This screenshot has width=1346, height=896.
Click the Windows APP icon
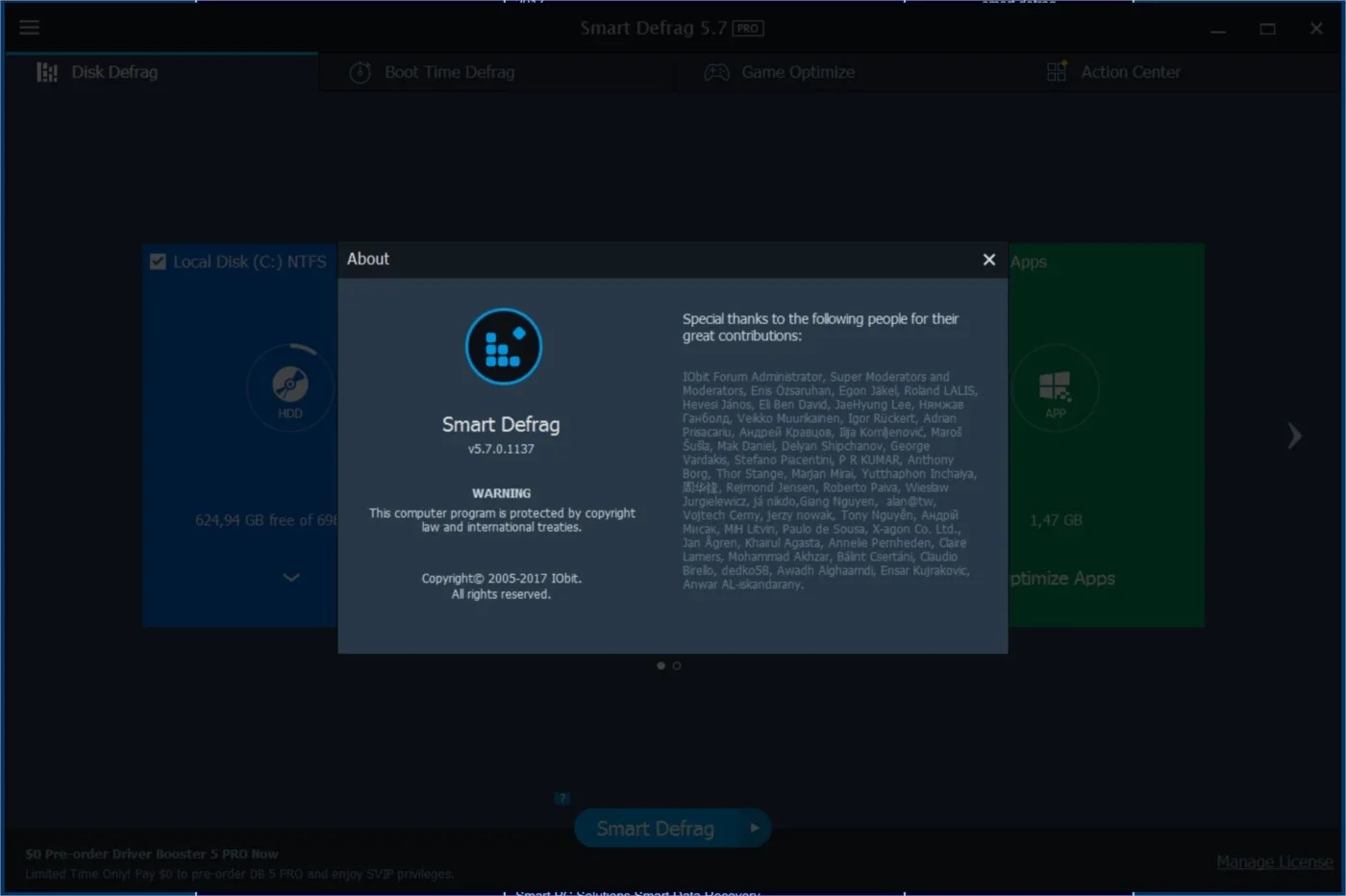[1055, 388]
